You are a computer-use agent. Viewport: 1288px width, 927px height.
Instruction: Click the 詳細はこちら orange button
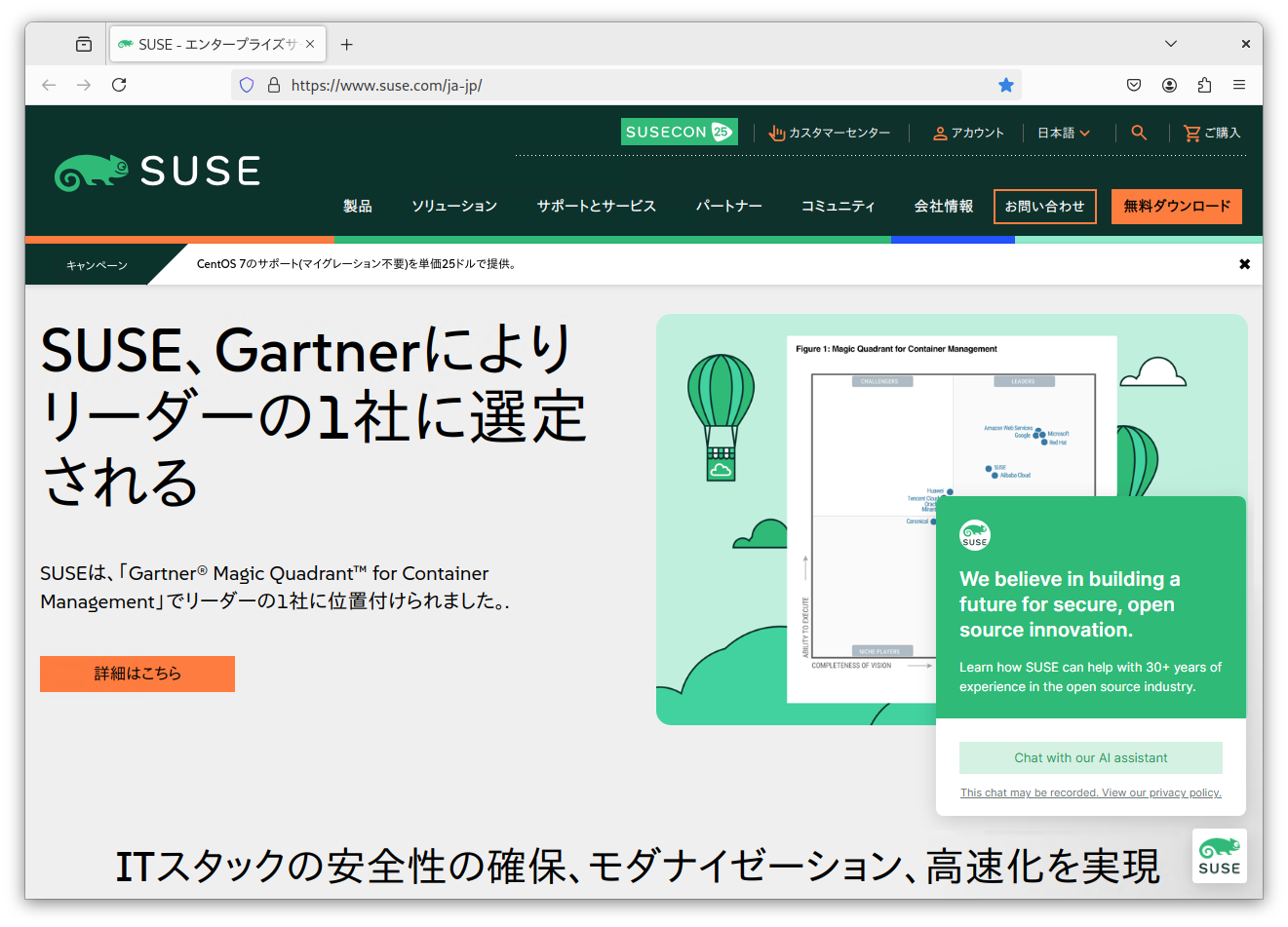pos(137,674)
